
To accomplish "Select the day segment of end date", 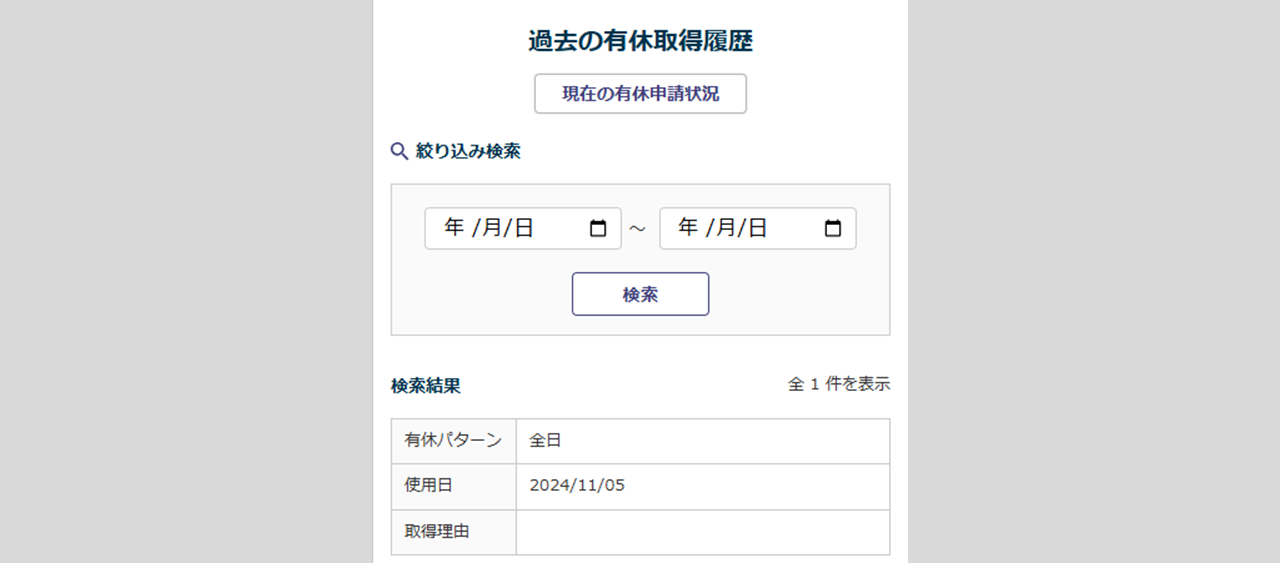I will tap(757, 229).
